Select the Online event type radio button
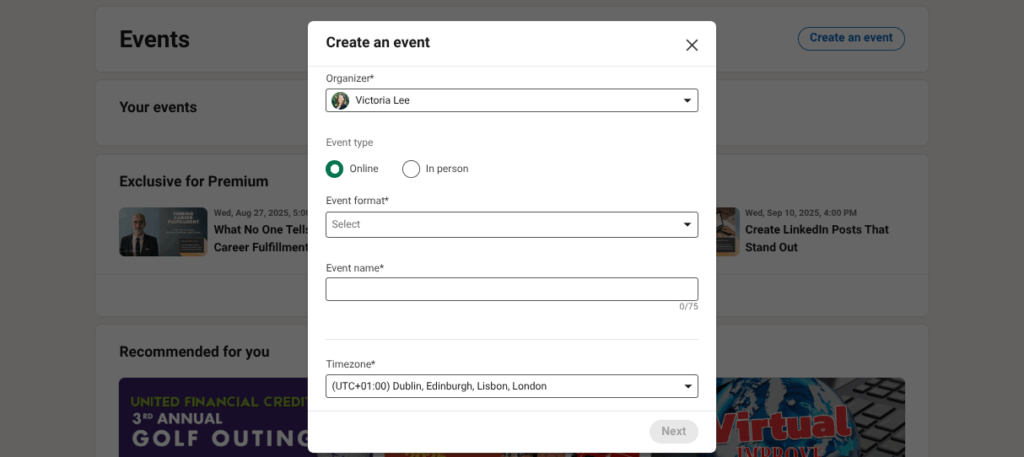1024x457 pixels. 334,169
